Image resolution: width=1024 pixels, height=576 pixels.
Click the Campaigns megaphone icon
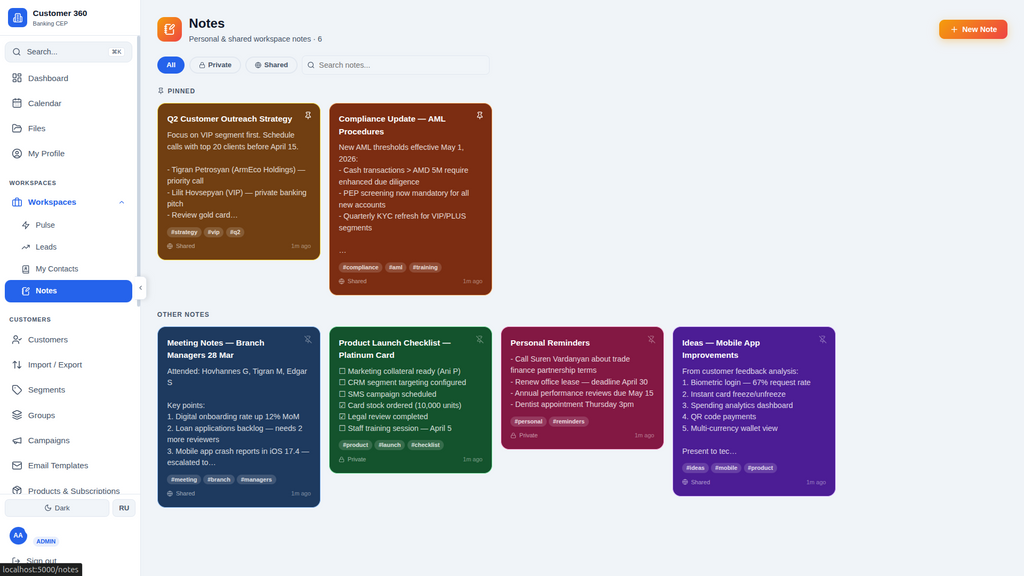click(x=17, y=441)
